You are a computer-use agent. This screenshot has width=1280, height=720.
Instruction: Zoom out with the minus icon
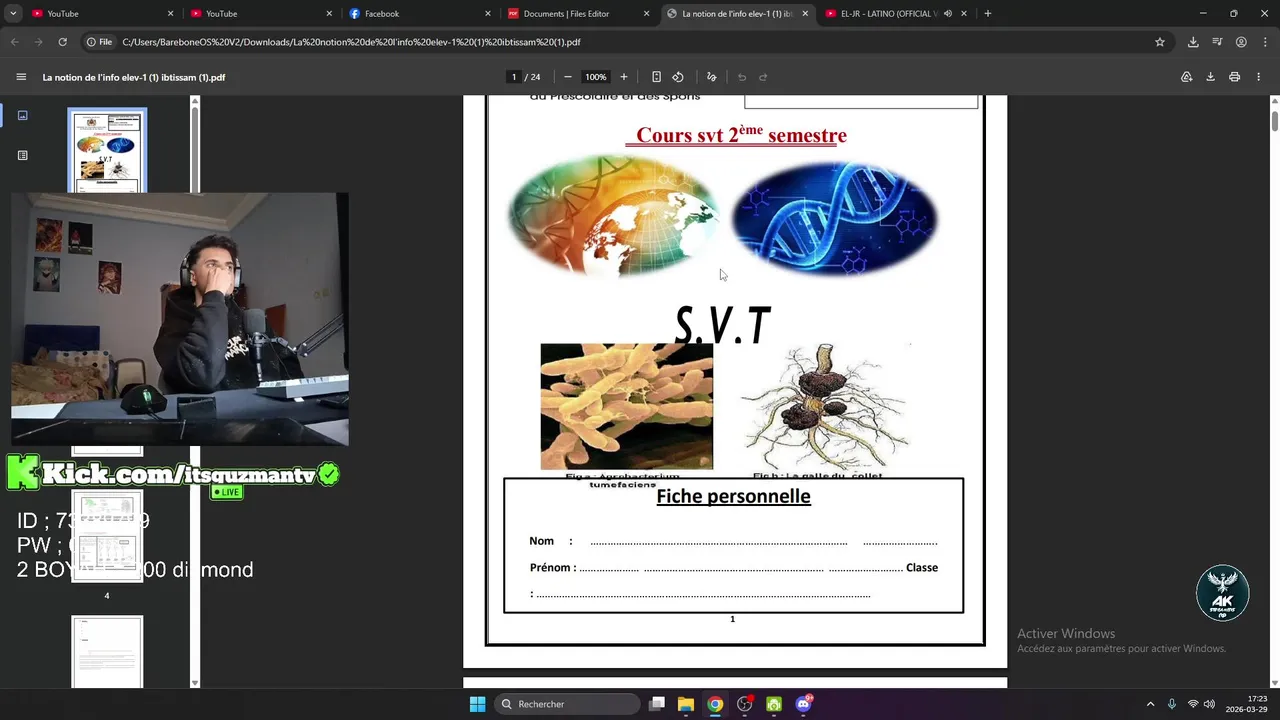point(568,77)
